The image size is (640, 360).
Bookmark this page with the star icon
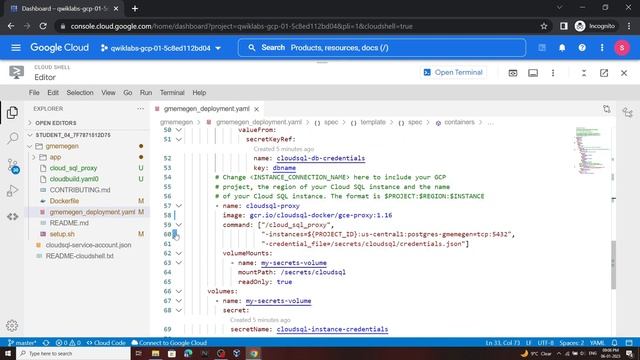click(544, 26)
